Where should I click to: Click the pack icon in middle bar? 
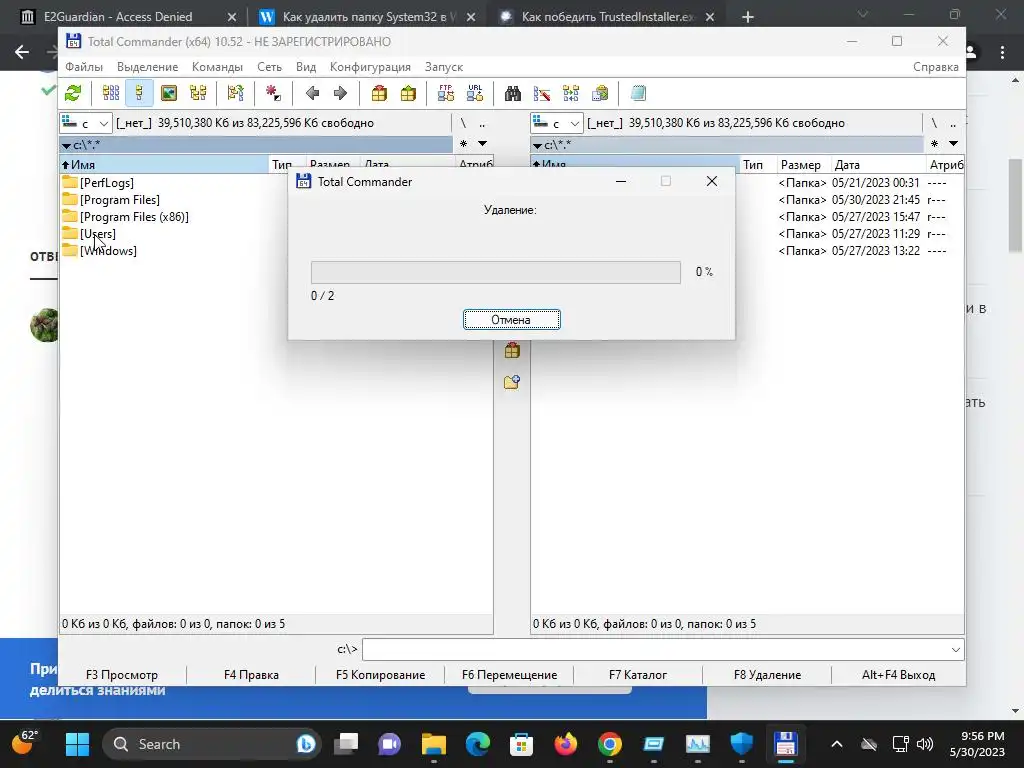512,351
